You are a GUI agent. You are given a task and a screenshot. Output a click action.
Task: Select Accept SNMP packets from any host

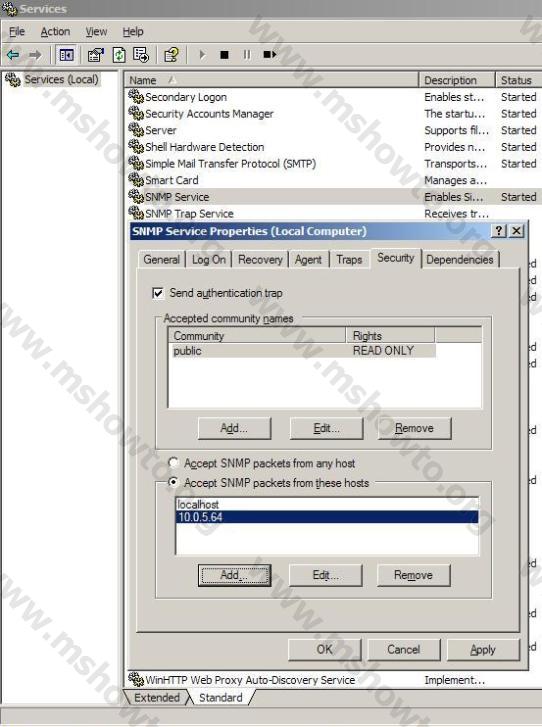173,463
